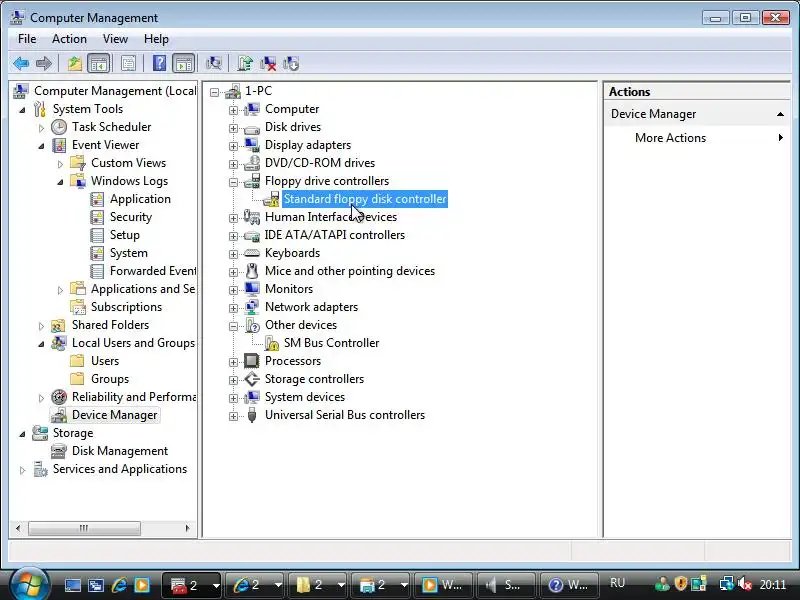Open Custom Views in Event Viewer
This screenshot has height=600, width=800.
pos(129,163)
